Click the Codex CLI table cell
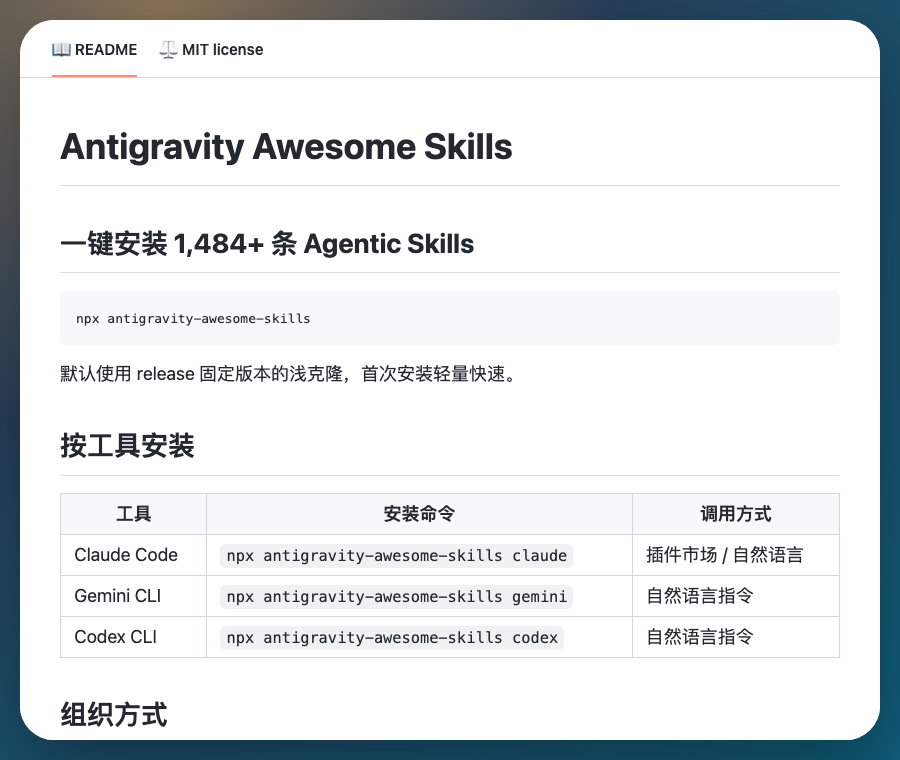The width and height of the screenshot is (900, 760). click(x=133, y=637)
